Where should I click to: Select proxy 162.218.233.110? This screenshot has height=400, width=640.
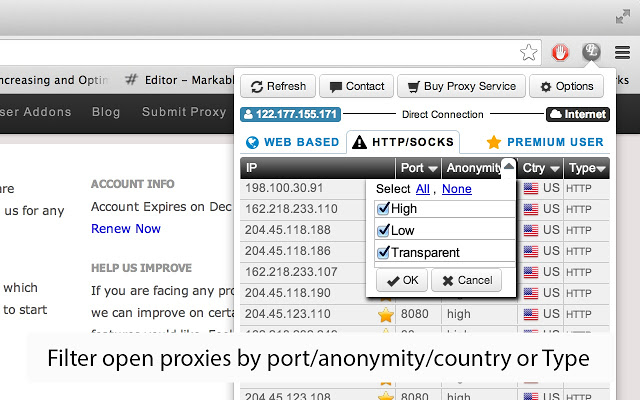[x=291, y=209]
